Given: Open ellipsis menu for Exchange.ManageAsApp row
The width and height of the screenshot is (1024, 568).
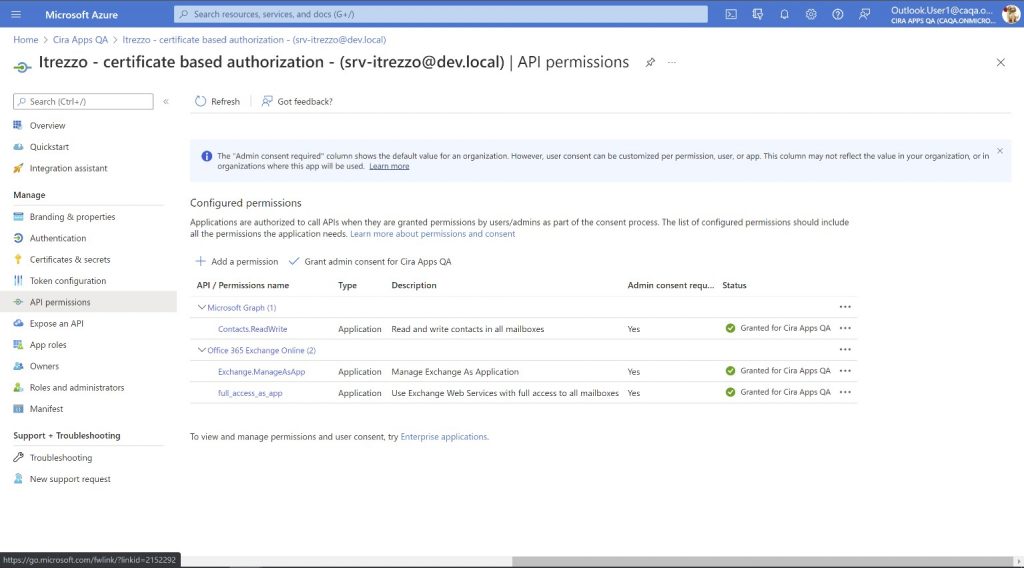Looking at the screenshot, I should pyautogui.click(x=845, y=371).
